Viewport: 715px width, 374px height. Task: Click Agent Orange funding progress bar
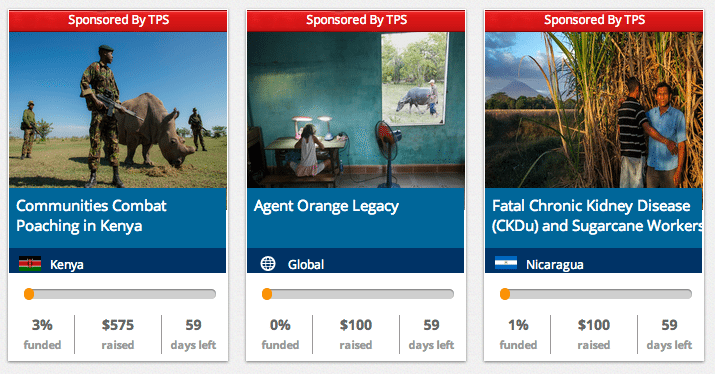point(358,294)
